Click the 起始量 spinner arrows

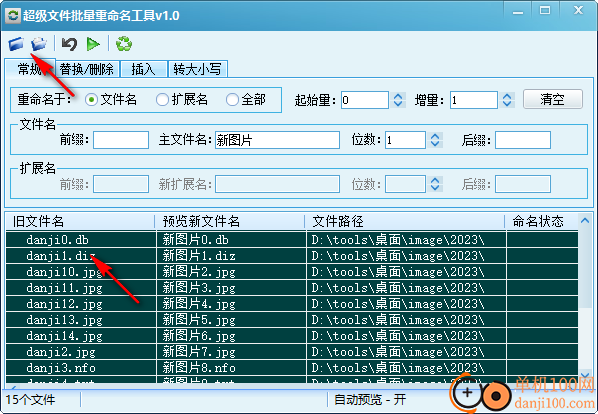[x=398, y=100]
